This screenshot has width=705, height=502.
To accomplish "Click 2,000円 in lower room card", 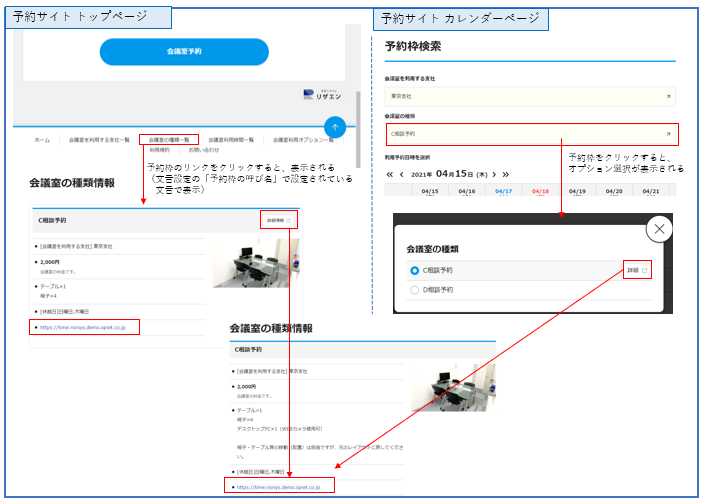I will (x=246, y=386).
